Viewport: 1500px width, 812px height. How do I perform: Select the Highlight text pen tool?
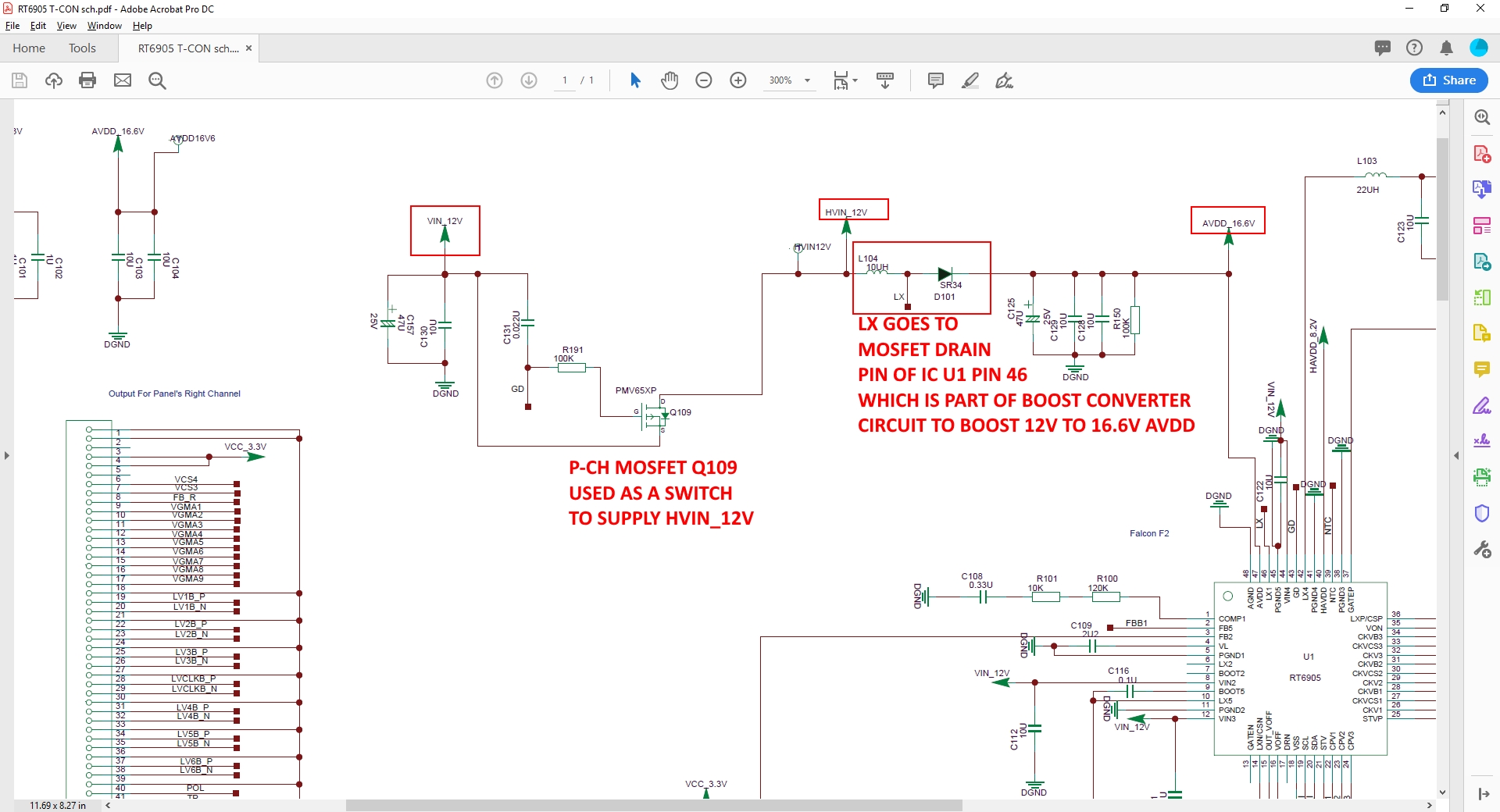coord(970,80)
